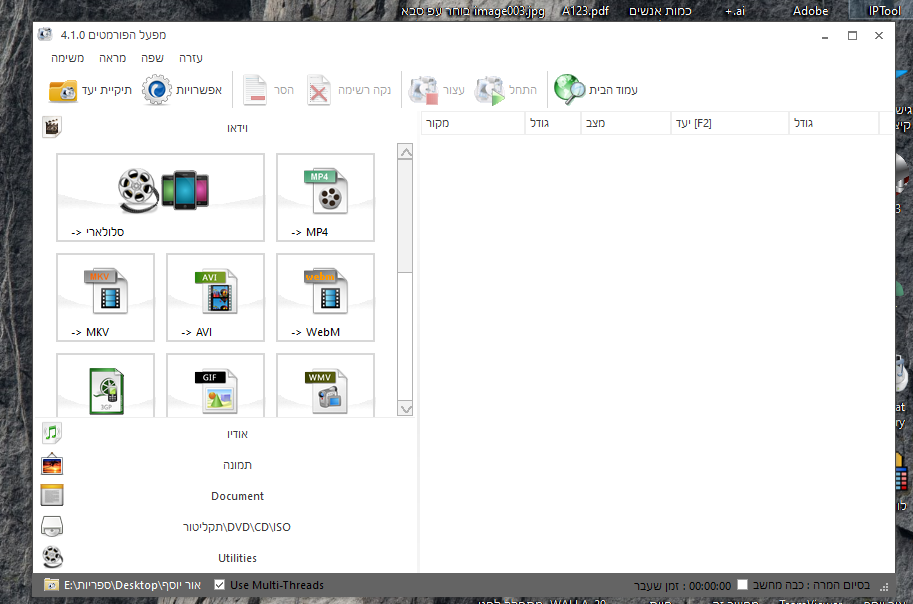Click the Status (מצב) column header
This screenshot has height=604, width=913.
tap(625, 123)
